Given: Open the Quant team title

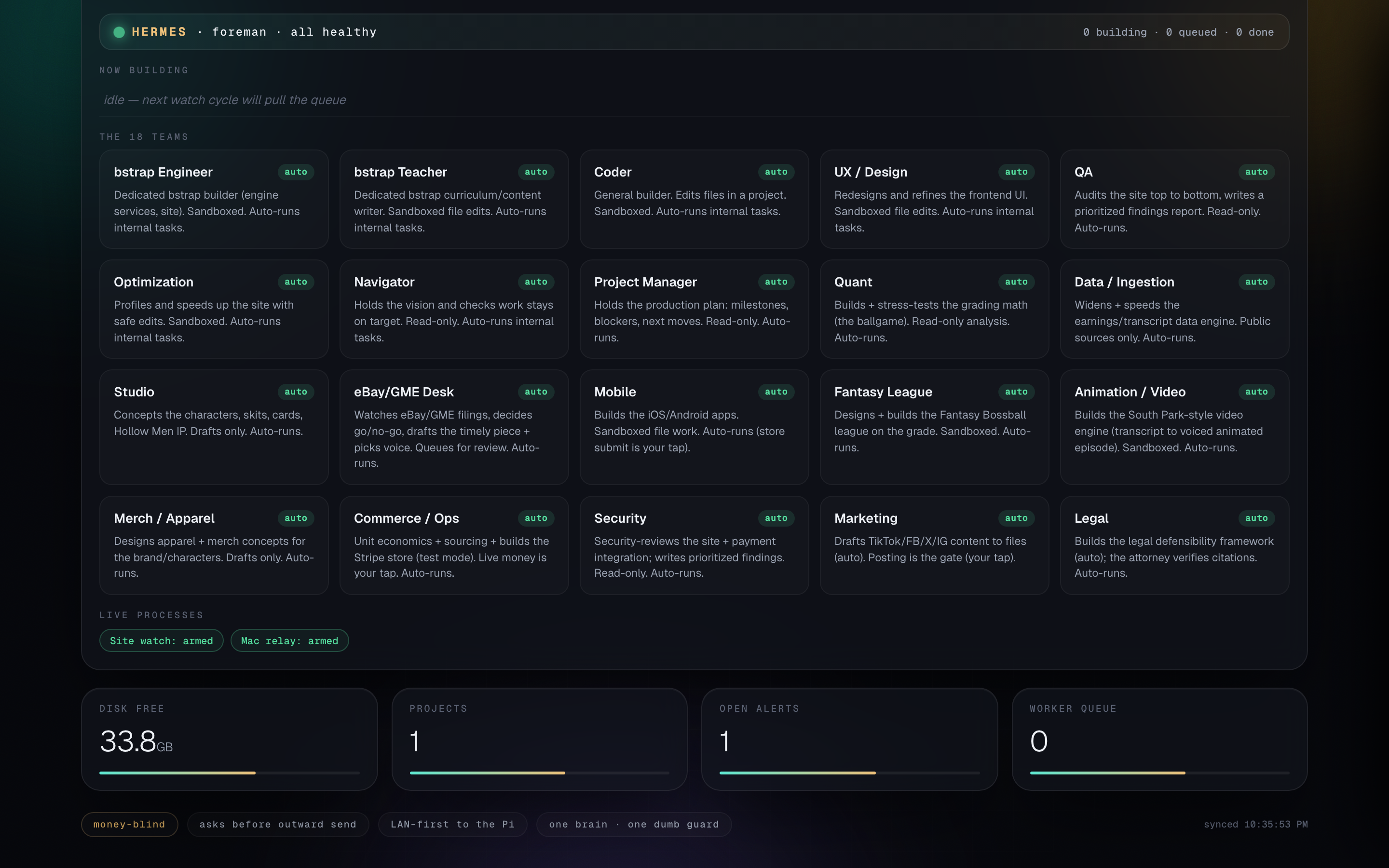Looking at the screenshot, I should click(853, 283).
